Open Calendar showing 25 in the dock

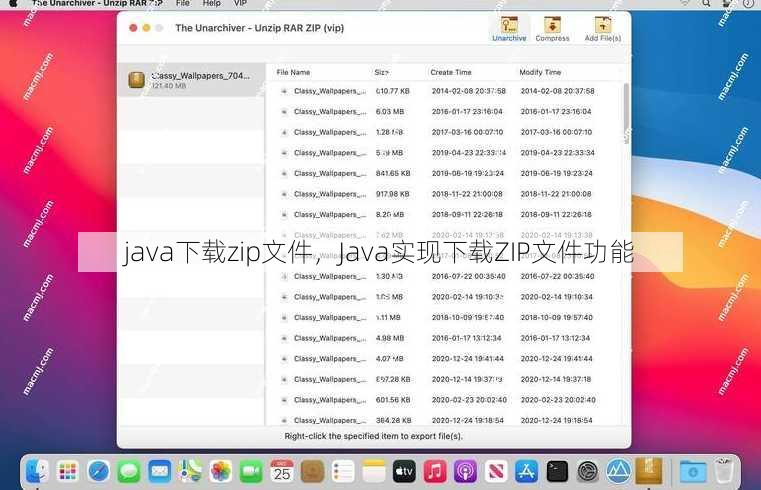point(282,471)
